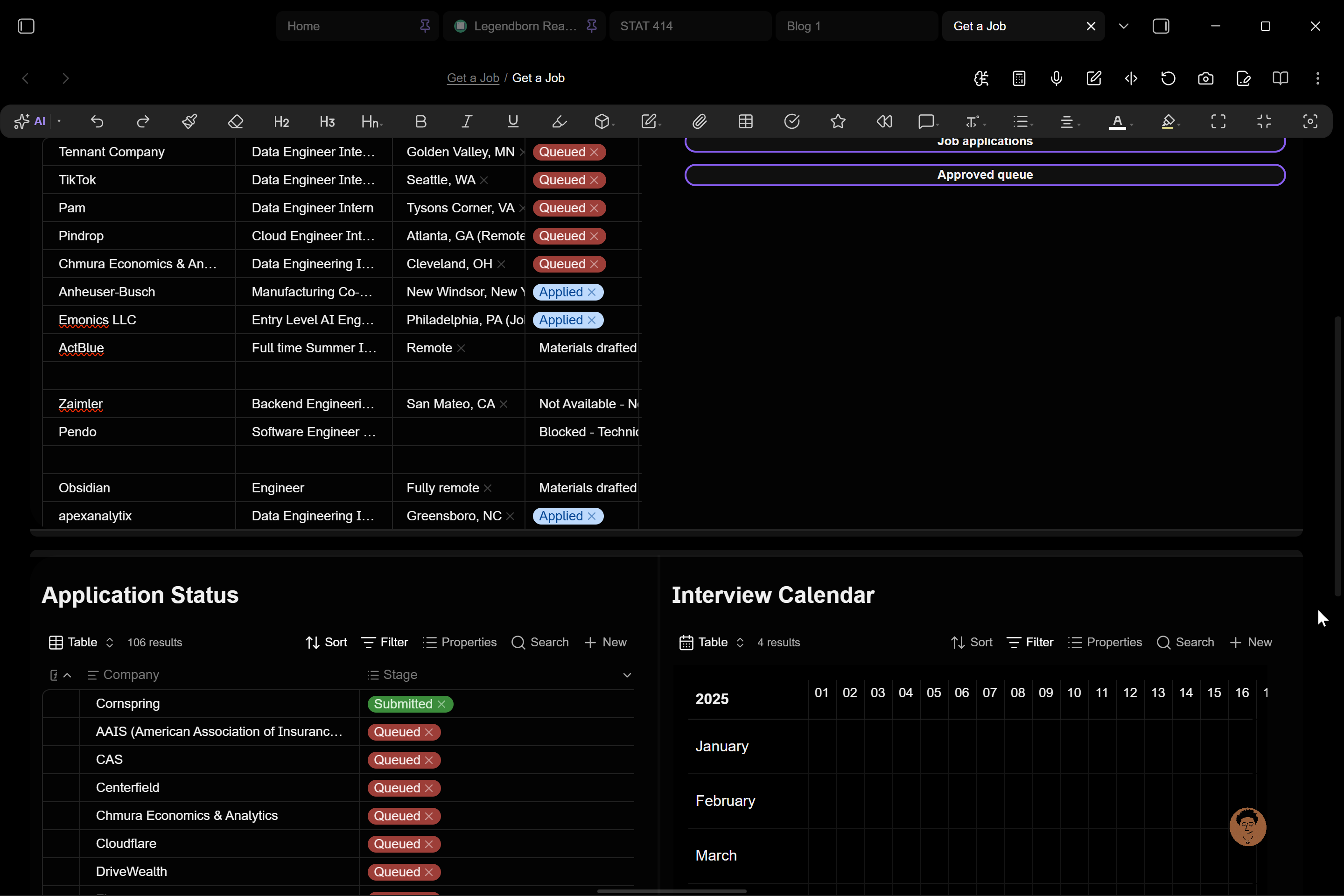The height and width of the screenshot is (896, 1344).
Task: Close the Get a Job tab
Action: 1091,26
